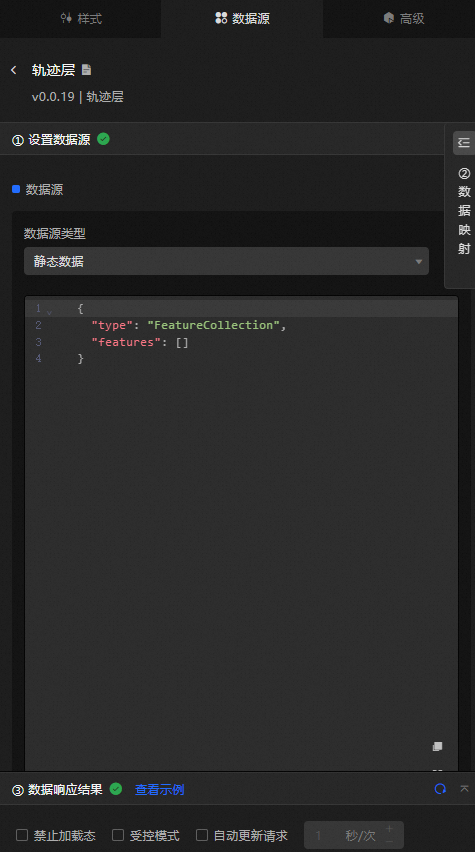Enable the 禁止加载态 checkbox
This screenshot has height=852, width=475.
[22, 835]
